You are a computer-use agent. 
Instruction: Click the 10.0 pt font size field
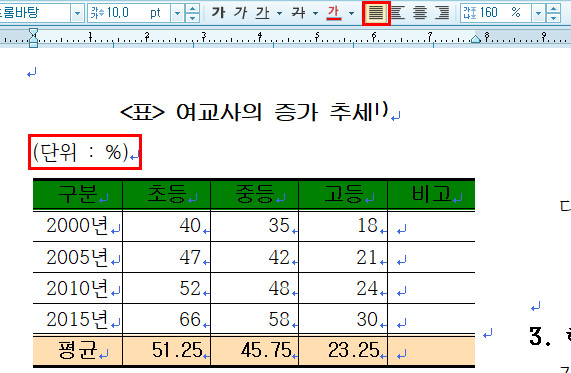(x=129, y=13)
